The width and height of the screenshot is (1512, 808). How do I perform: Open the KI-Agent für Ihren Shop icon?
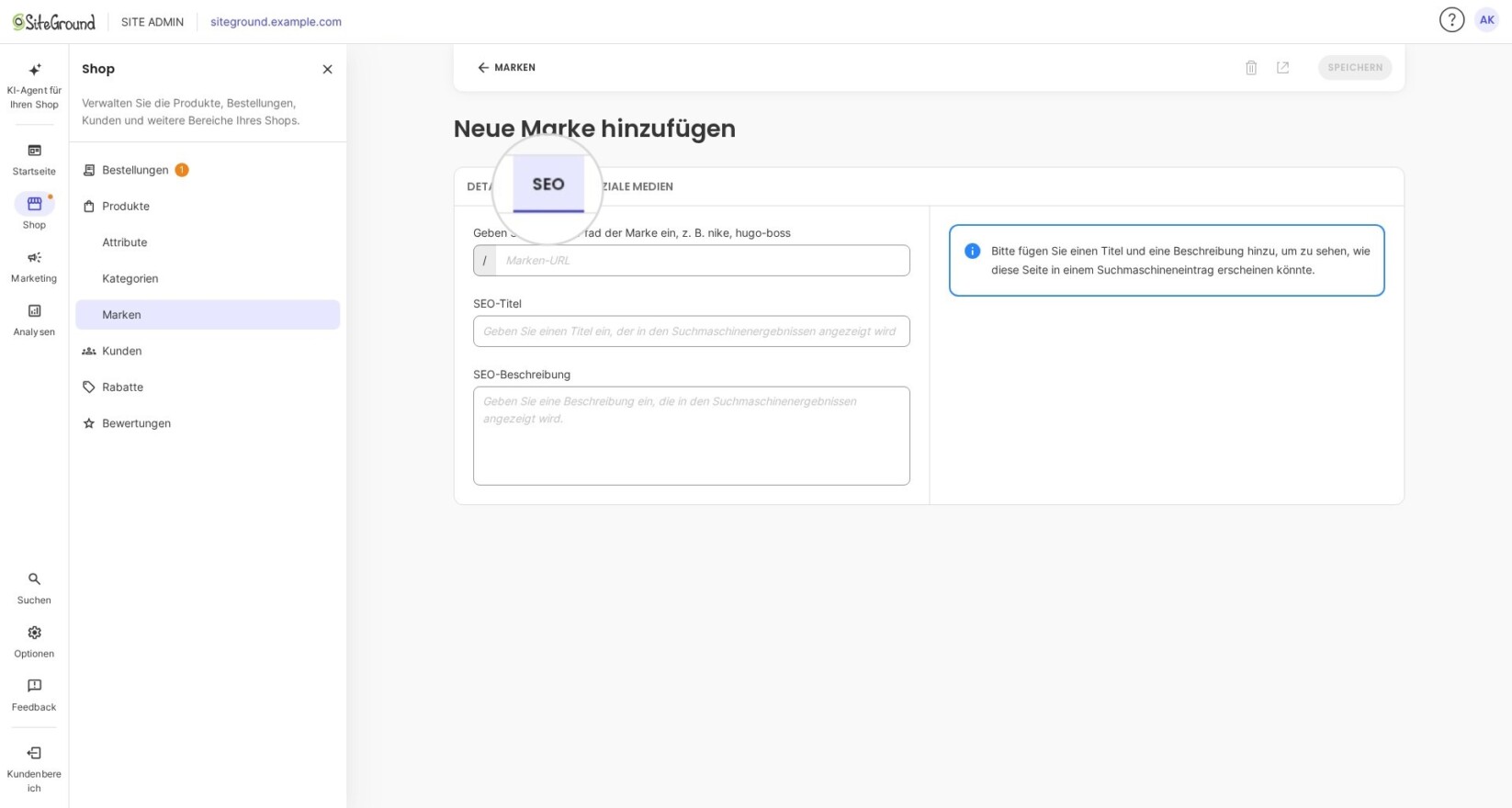pyautogui.click(x=34, y=70)
